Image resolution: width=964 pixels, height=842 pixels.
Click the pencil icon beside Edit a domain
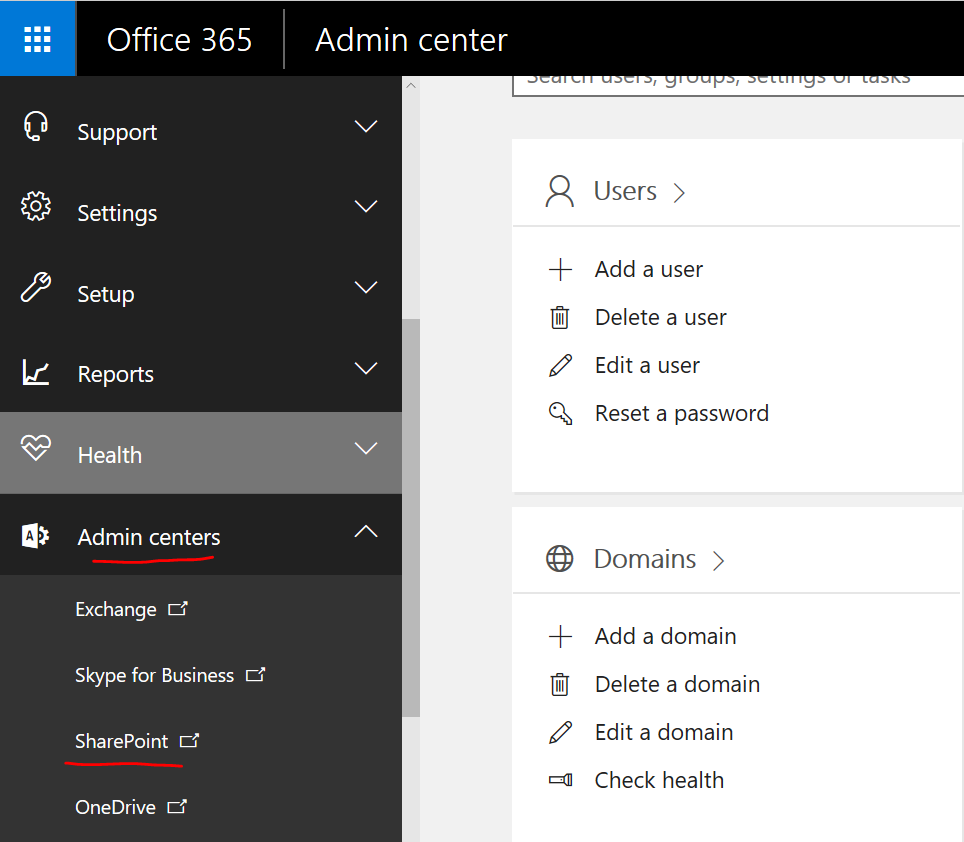pos(560,732)
